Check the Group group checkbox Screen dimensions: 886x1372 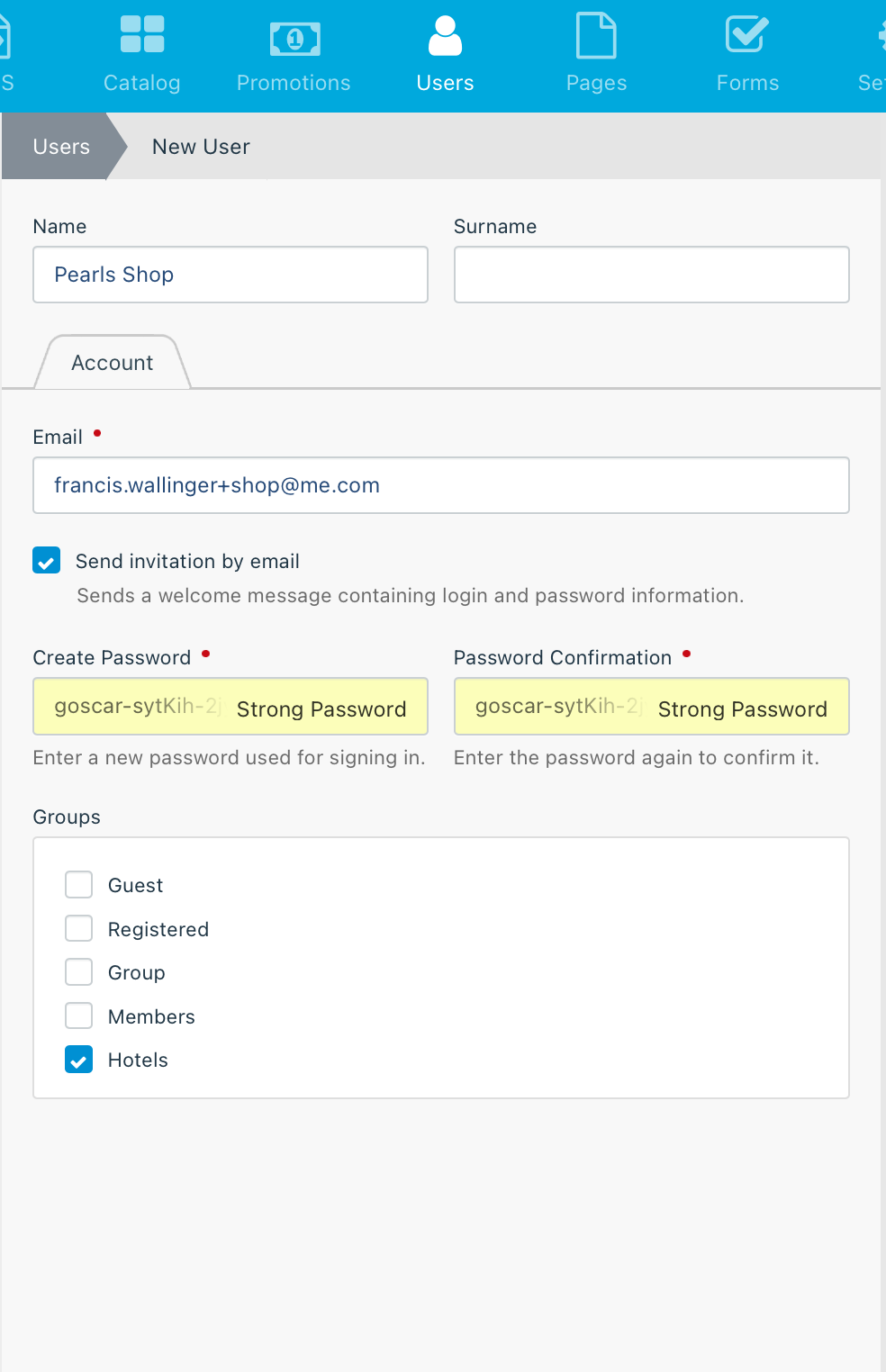click(x=79, y=971)
